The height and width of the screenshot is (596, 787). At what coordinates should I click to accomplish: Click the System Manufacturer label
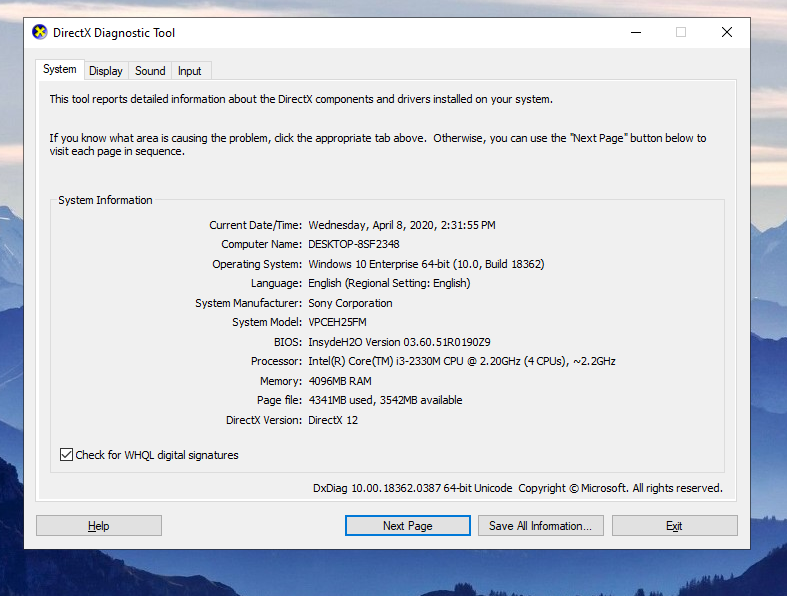(248, 303)
